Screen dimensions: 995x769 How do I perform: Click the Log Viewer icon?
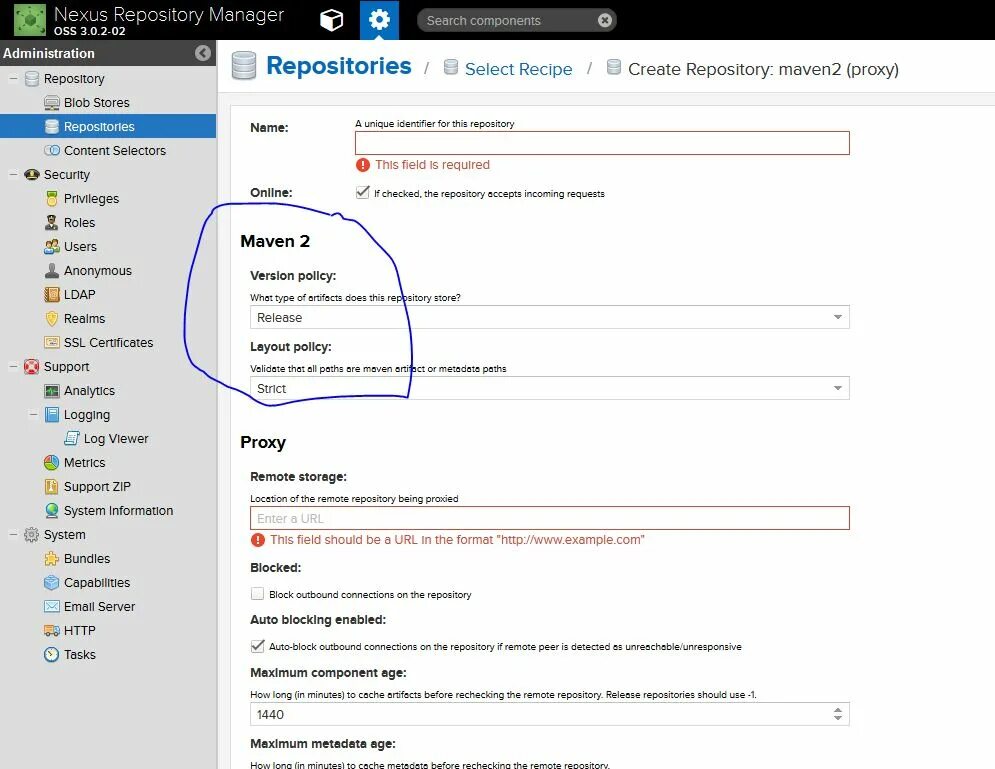[x=72, y=438]
